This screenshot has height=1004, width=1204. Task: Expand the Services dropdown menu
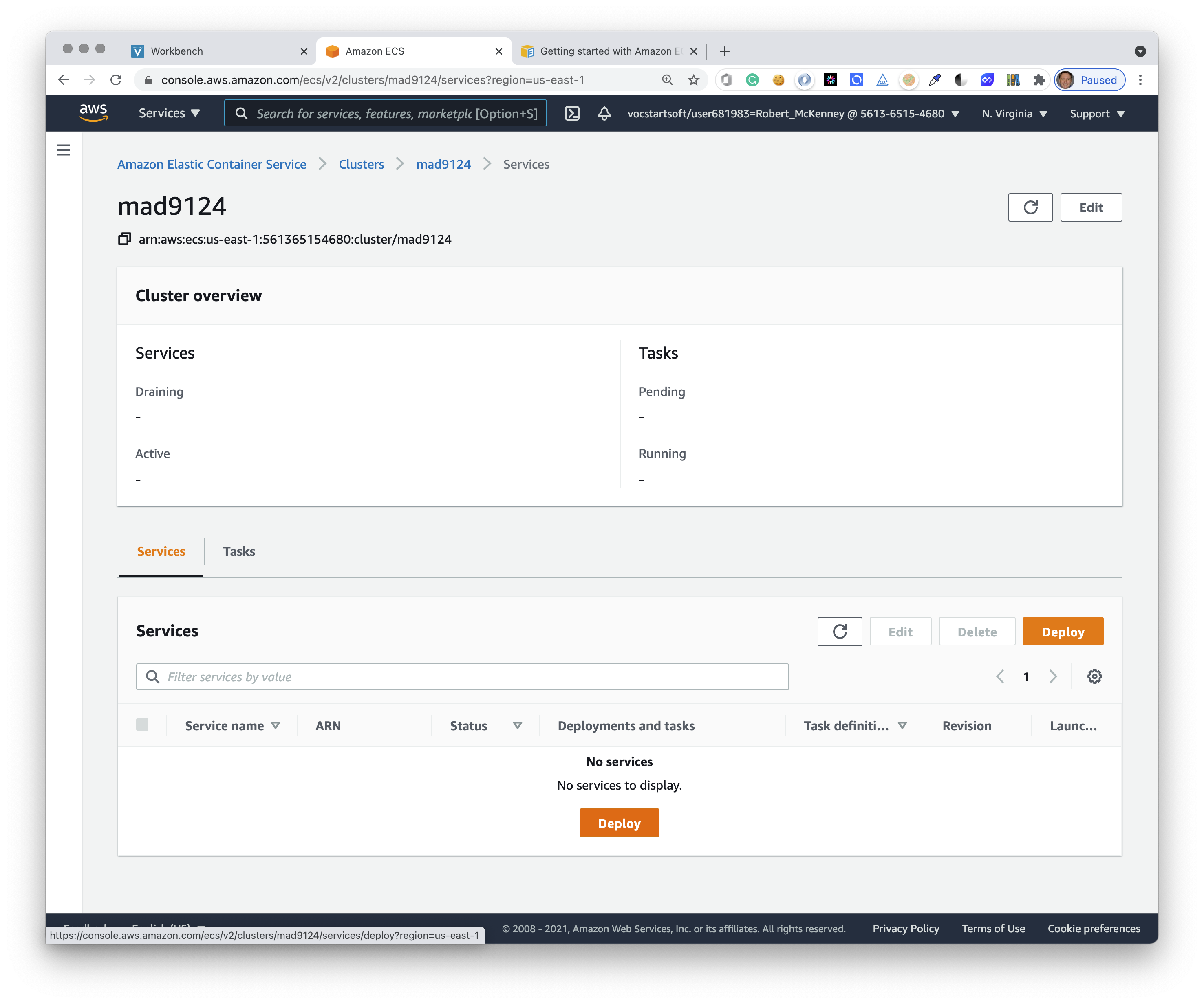169,113
